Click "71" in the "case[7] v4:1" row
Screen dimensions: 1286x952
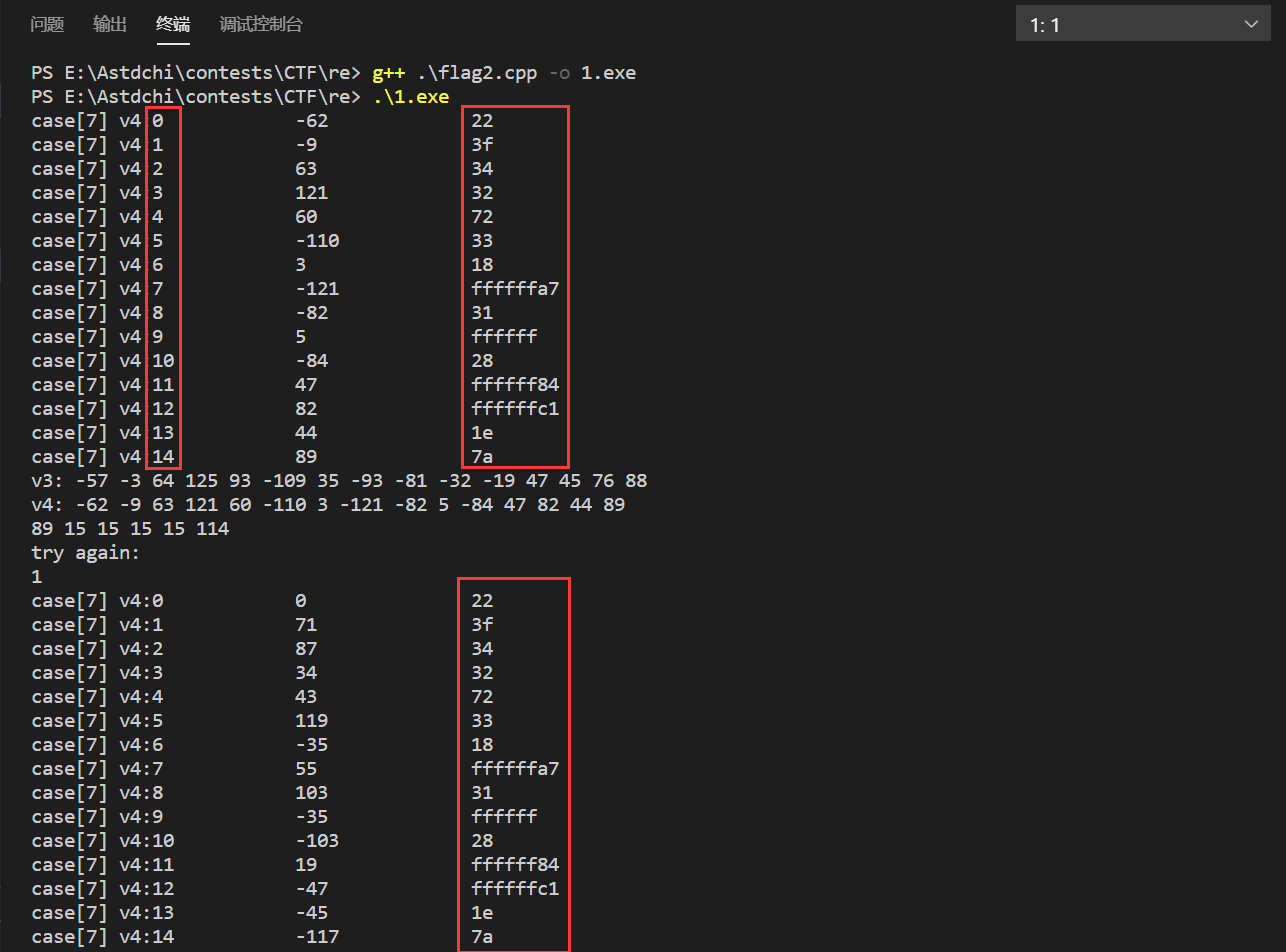(x=307, y=625)
